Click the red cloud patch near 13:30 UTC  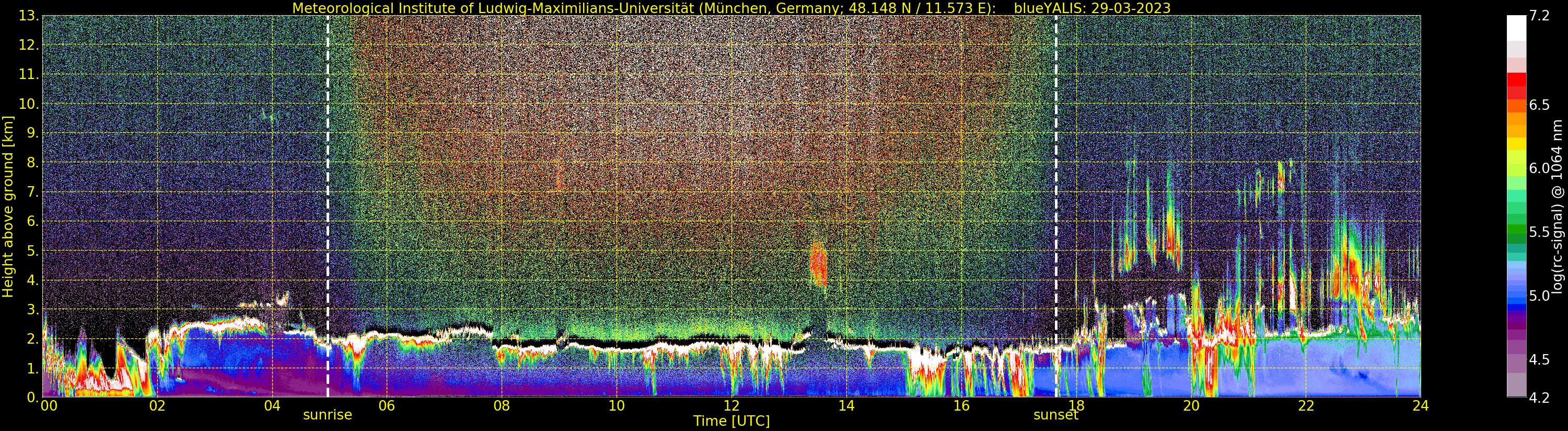819,263
